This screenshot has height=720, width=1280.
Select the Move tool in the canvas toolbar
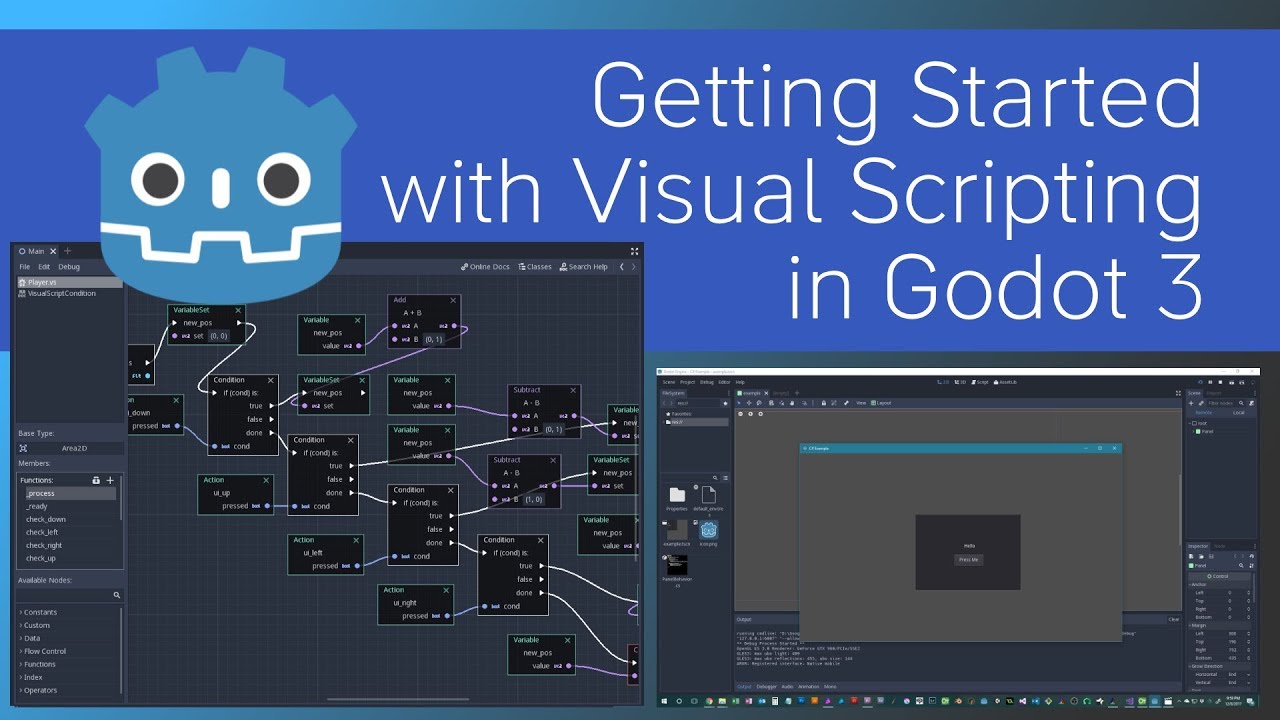click(751, 403)
